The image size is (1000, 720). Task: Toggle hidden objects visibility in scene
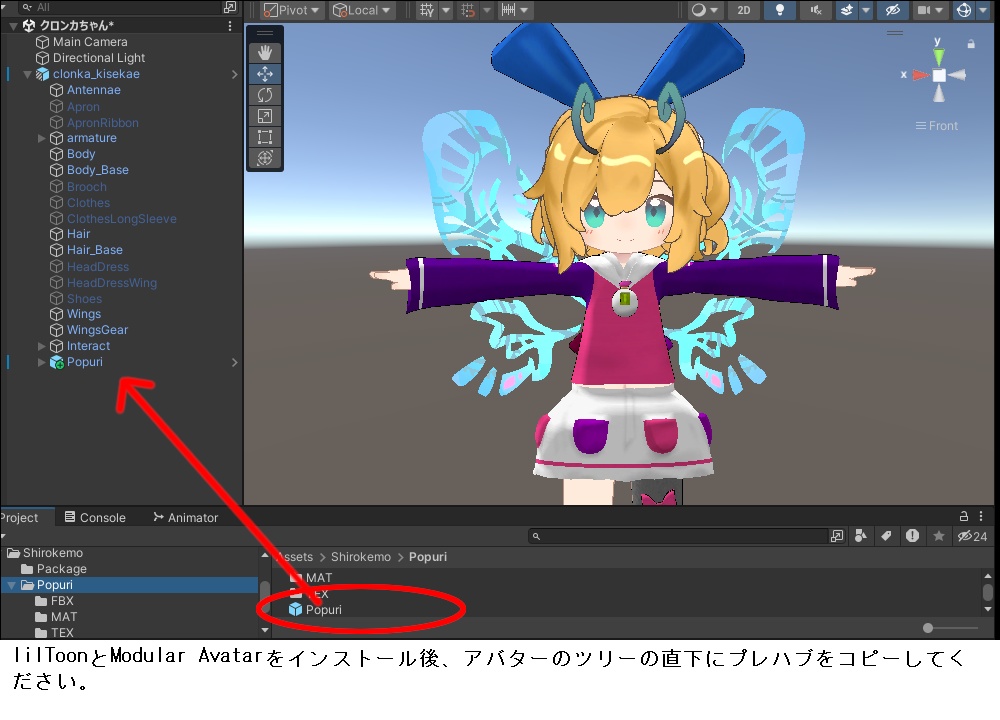[x=893, y=10]
